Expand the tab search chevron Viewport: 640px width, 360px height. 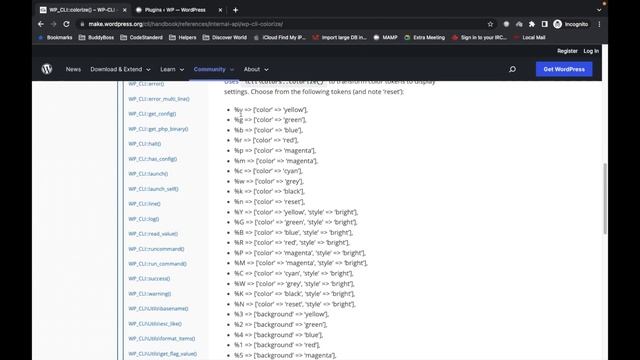(599, 10)
